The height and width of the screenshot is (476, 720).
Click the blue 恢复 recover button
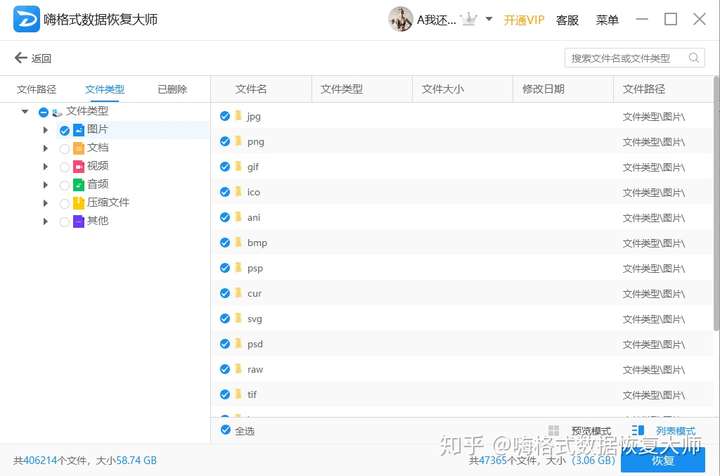[663, 459]
